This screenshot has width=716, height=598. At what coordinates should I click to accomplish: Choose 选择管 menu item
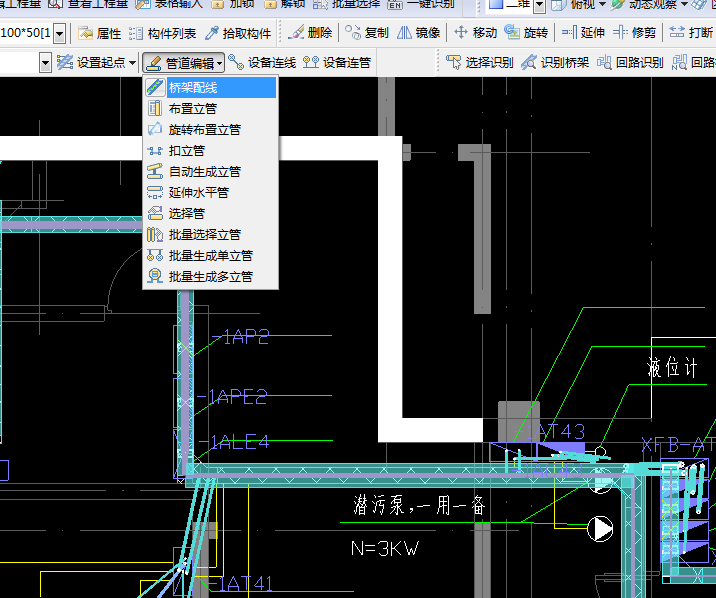[211, 213]
